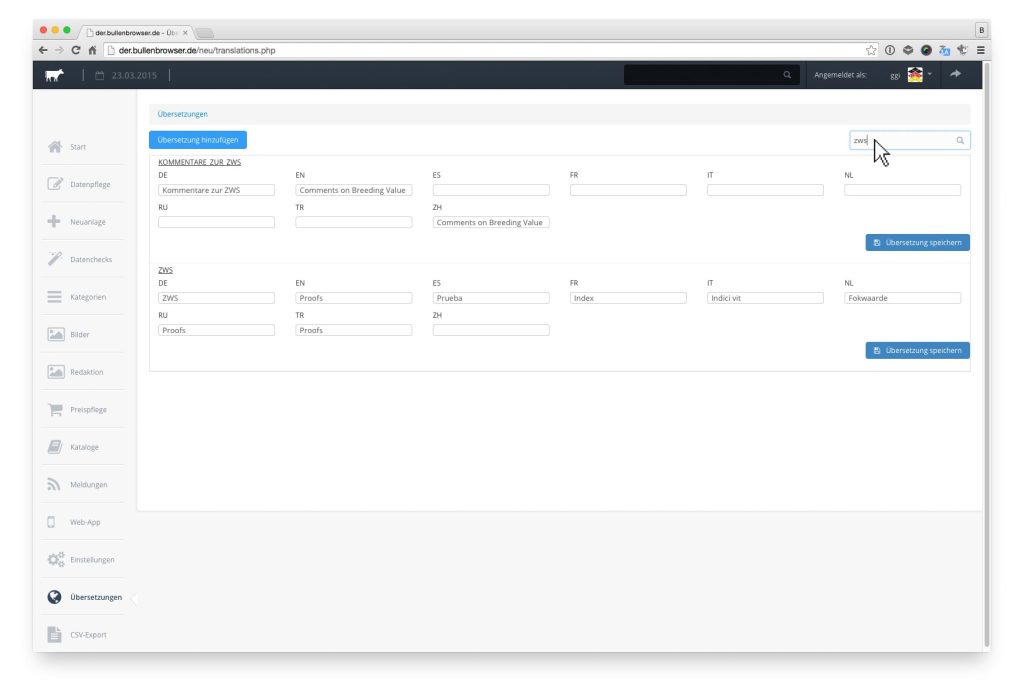Click the CSV-Export file icon

(x=55, y=634)
